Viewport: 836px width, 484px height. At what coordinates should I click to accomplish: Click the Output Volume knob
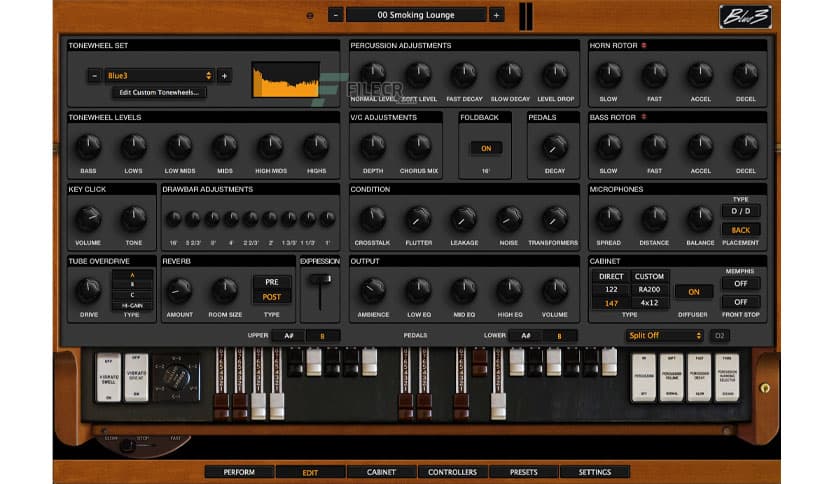555,291
